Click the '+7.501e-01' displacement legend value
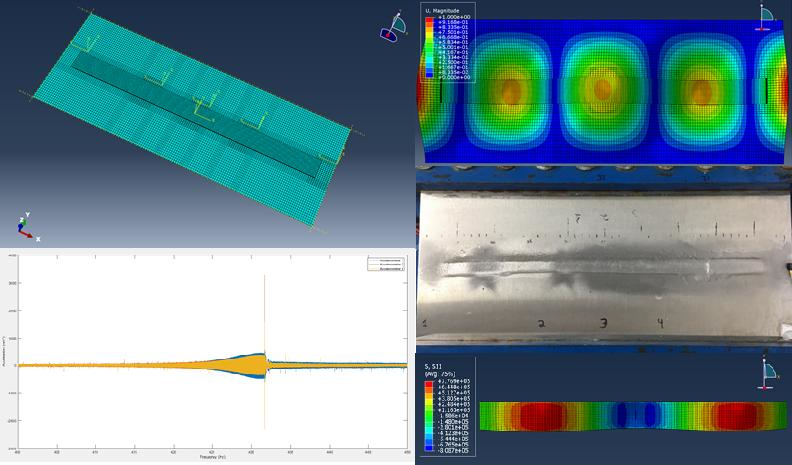The height and width of the screenshot is (465, 792). click(x=454, y=32)
